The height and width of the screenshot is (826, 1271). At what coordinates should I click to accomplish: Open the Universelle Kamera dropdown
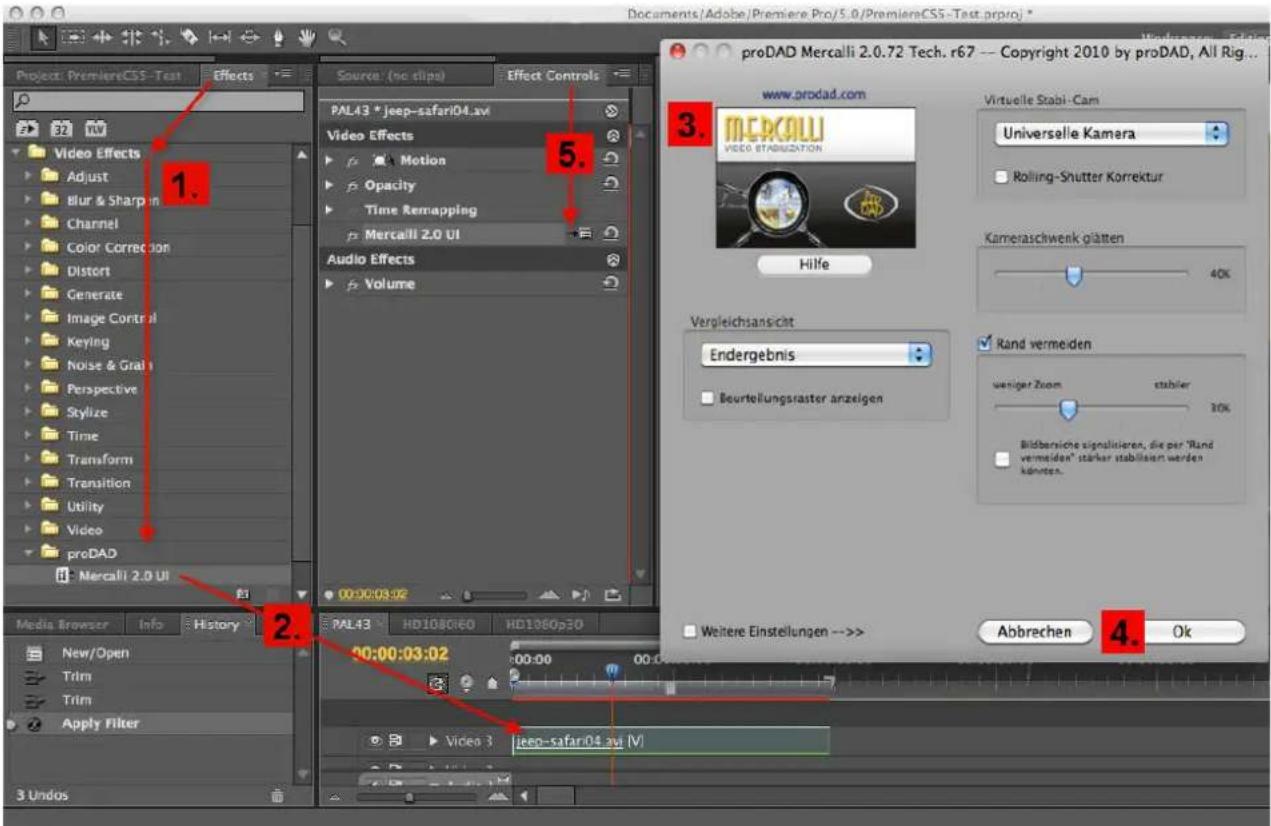point(1110,133)
